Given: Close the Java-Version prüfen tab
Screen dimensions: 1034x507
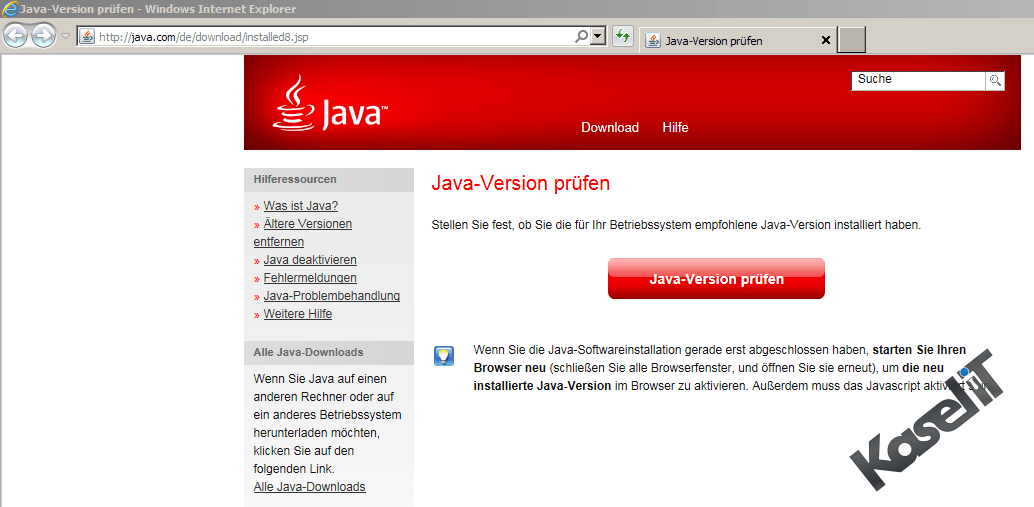Looking at the screenshot, I should 825,41.
